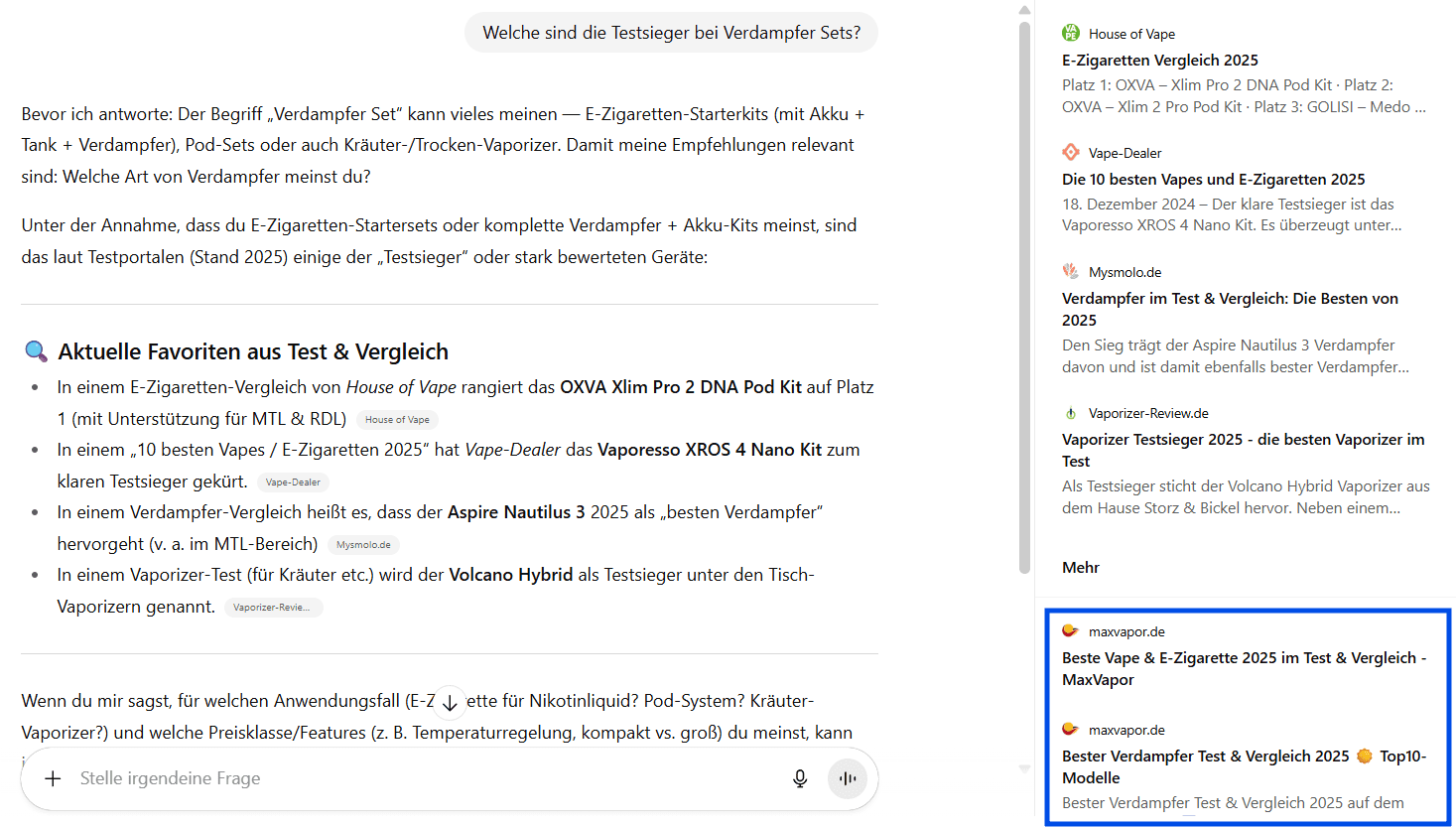Click the Vaporizer-Review.de favicon
Viewport: 1456px width, 827px height.
click(1071, 413)
